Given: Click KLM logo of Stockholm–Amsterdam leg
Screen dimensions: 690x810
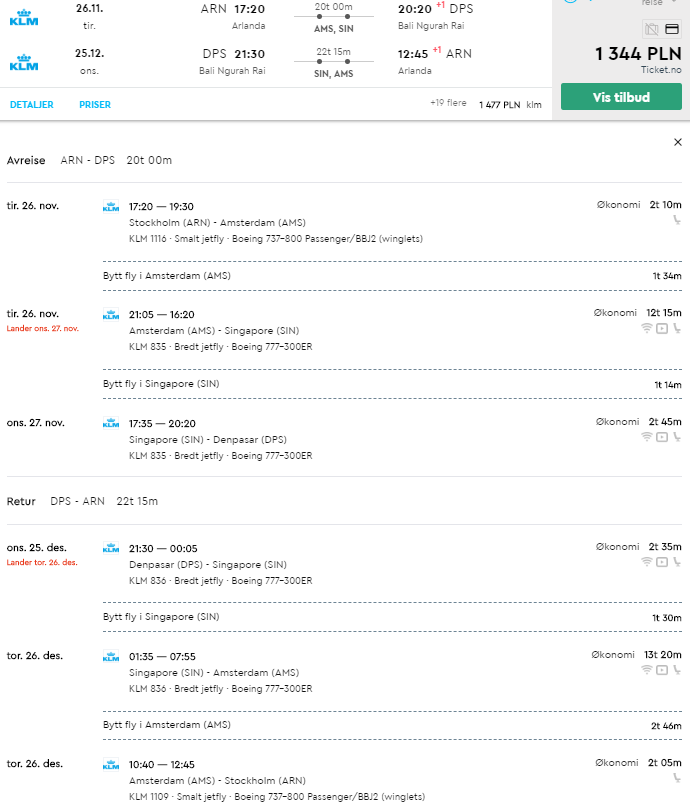Looking at the screenshot, I should pyautogui.click(x=111, y=207).
